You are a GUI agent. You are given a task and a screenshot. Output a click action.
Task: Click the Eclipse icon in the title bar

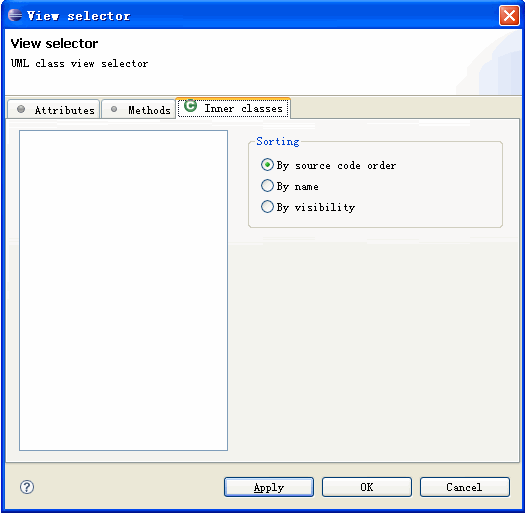pos(15,15)
